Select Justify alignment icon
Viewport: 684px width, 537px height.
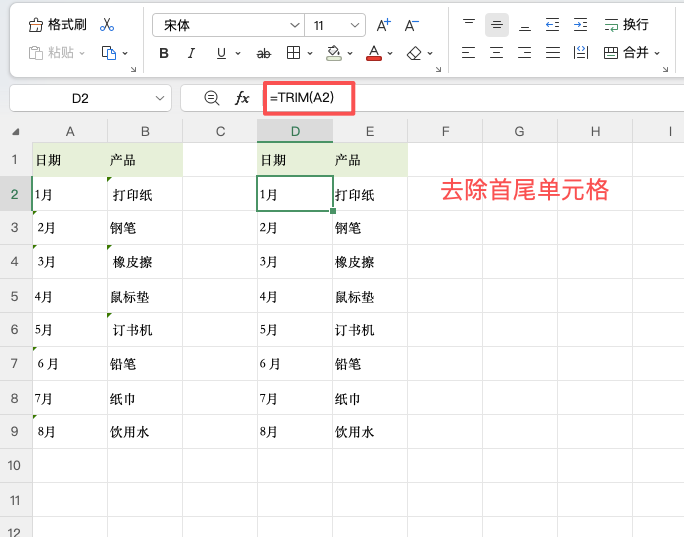[553, 53]
